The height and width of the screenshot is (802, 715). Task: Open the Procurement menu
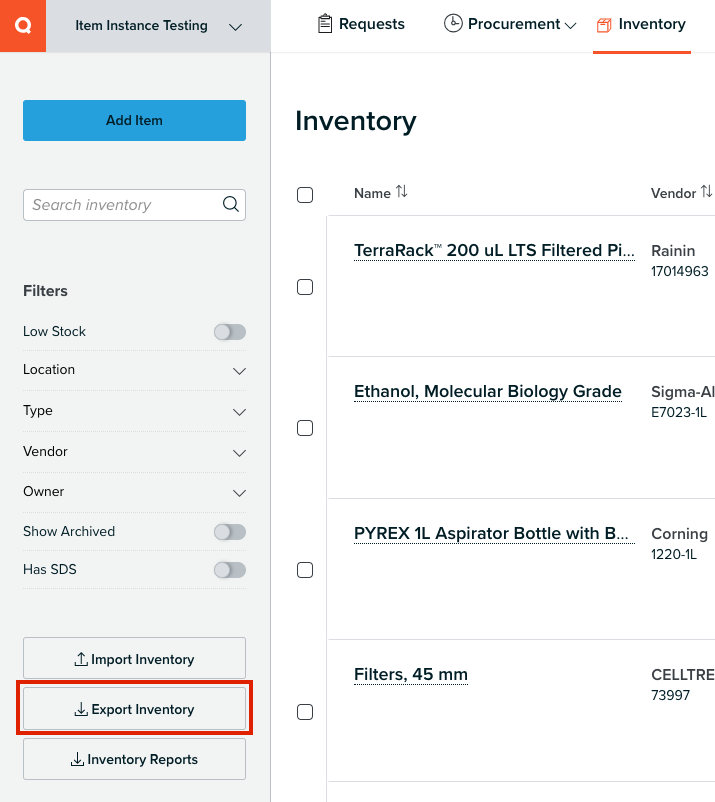click(x=510, y=24)
